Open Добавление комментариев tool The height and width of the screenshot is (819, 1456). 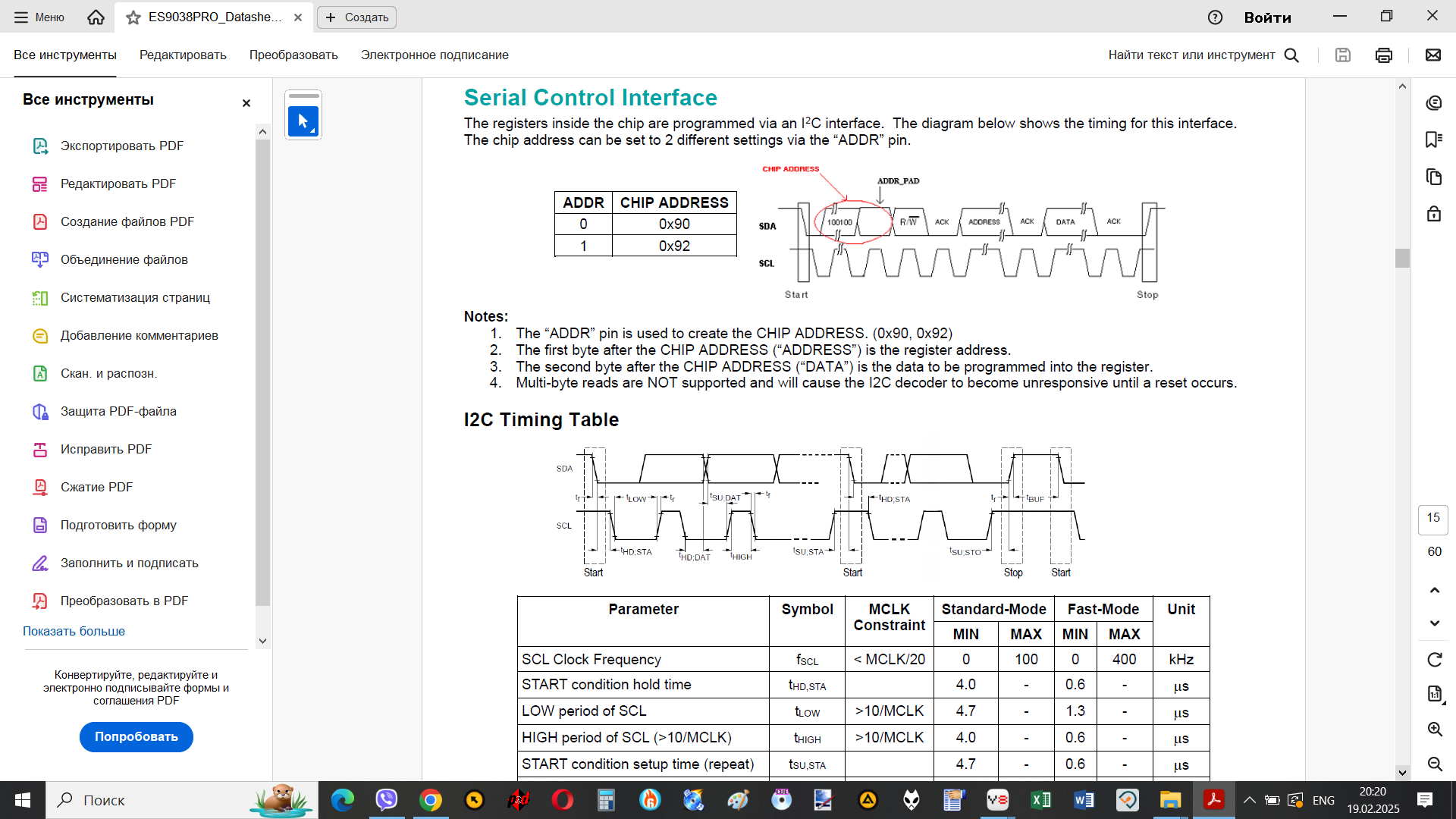pos(139,335)
